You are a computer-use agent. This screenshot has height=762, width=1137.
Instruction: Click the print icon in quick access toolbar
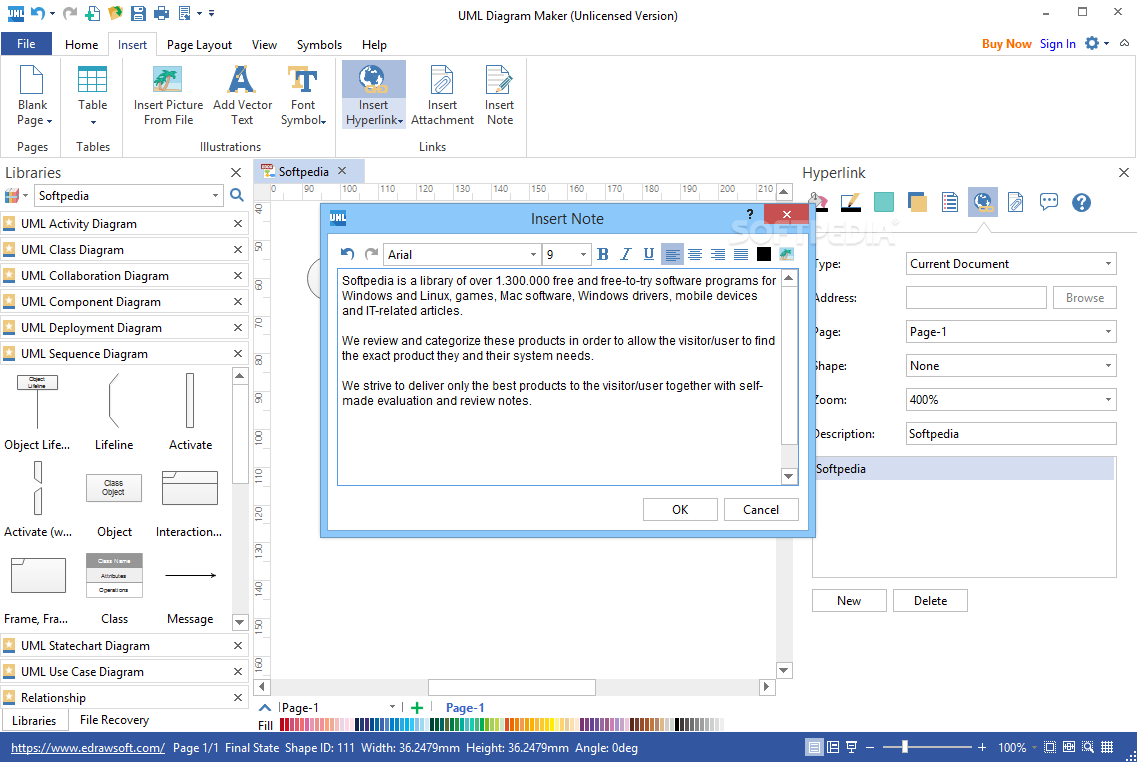(161, 13)
